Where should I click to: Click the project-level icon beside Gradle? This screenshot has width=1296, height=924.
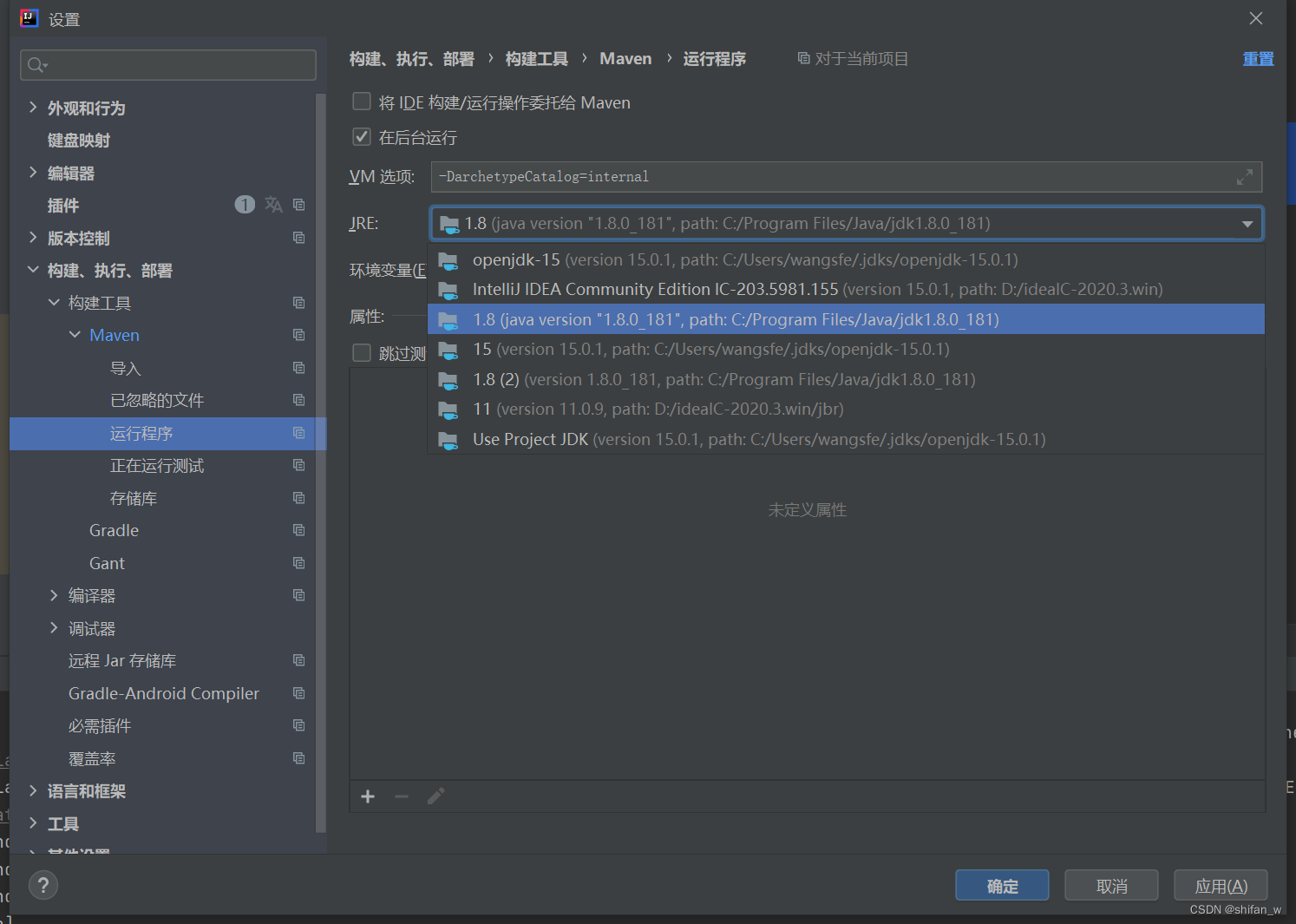(x=299, y=530)
